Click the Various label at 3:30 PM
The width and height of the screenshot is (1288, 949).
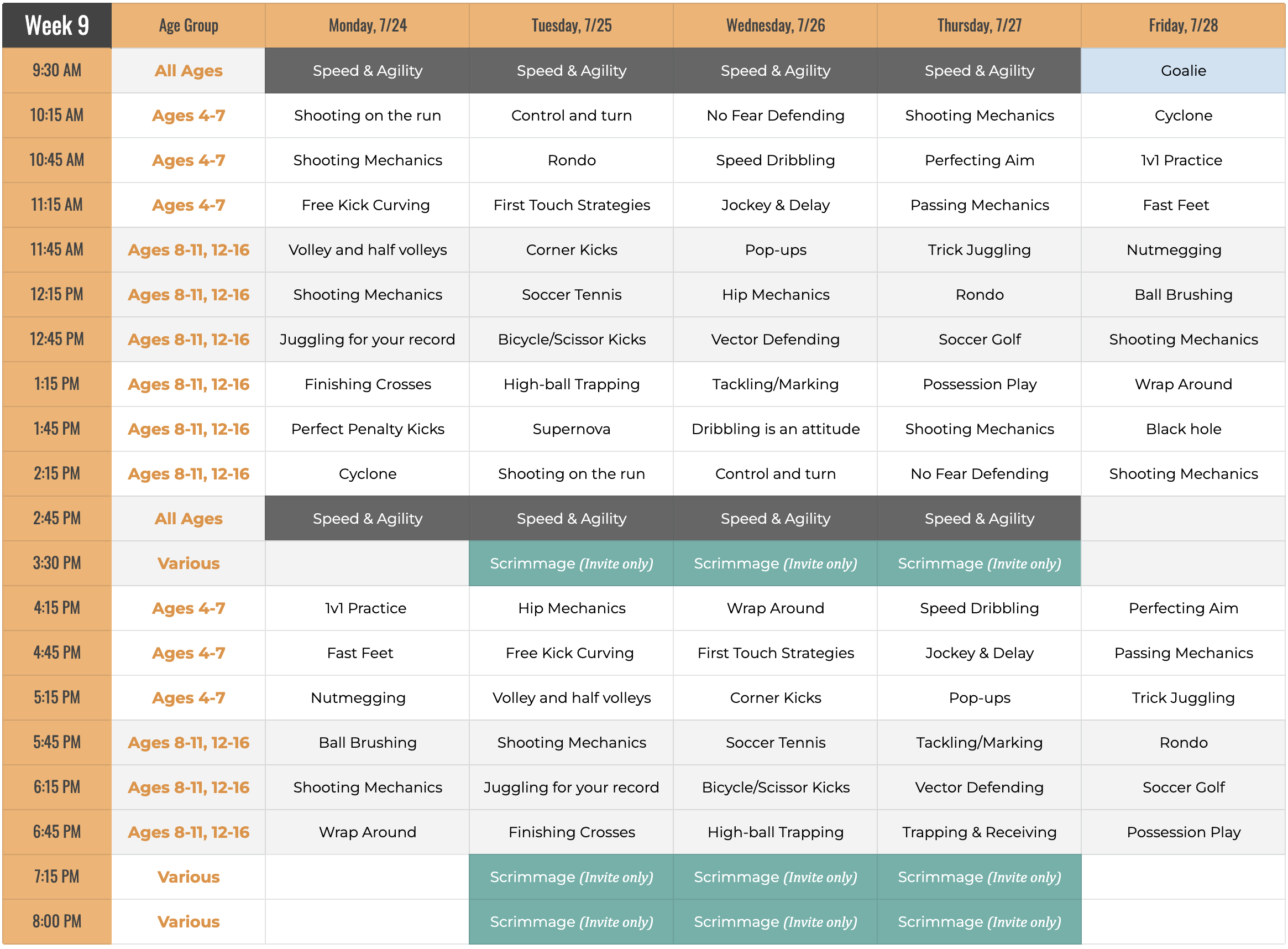(x=189, y=564)
